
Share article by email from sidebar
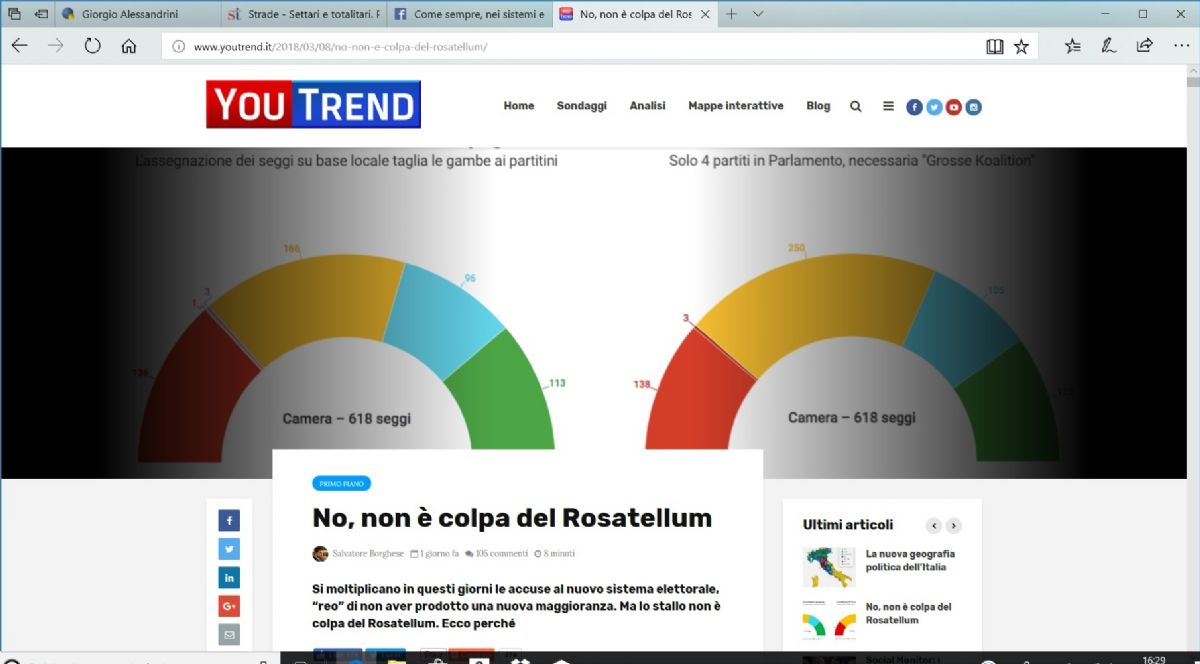(x=229, y=635)
